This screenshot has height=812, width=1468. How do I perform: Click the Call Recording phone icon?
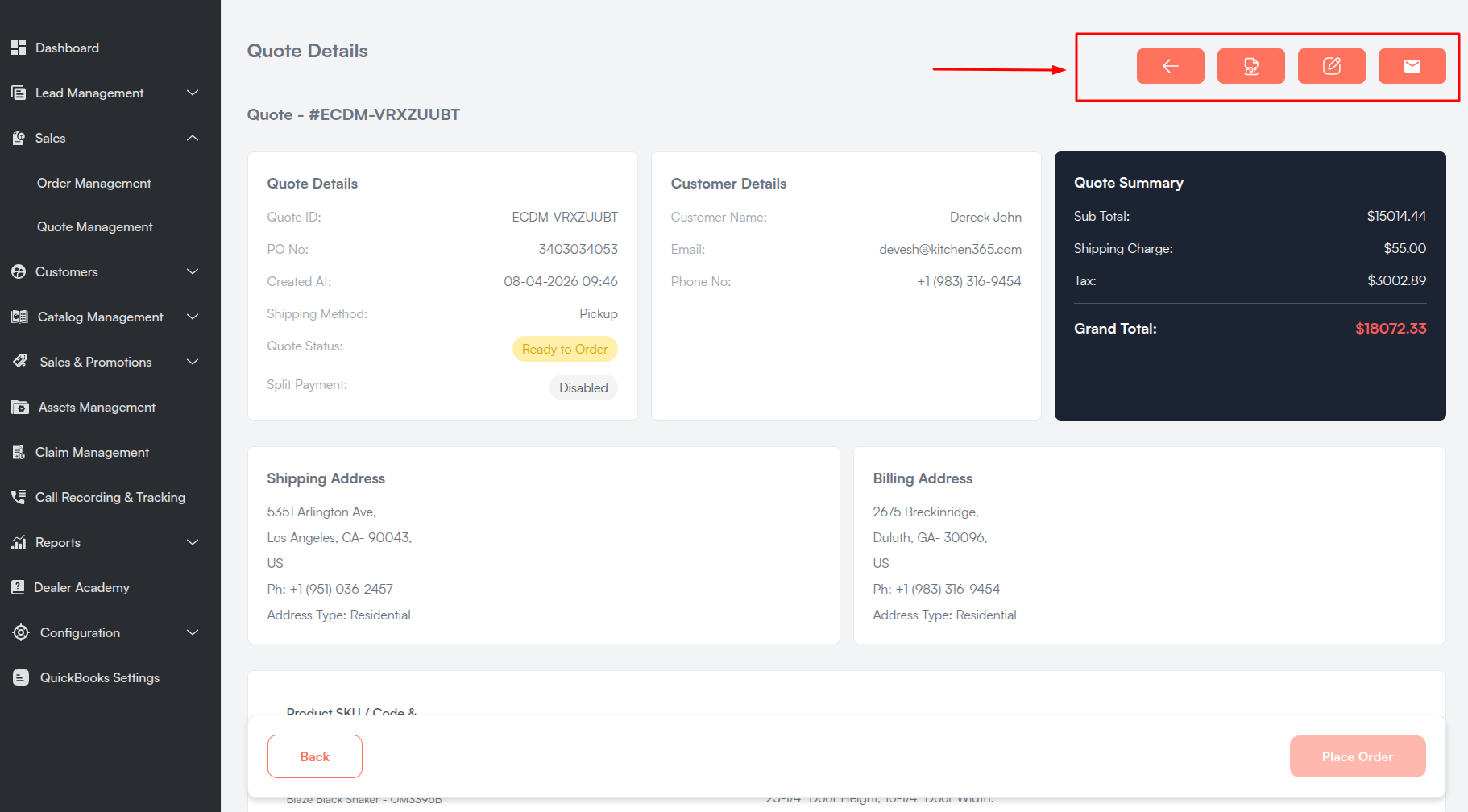(x=19, y=497)
